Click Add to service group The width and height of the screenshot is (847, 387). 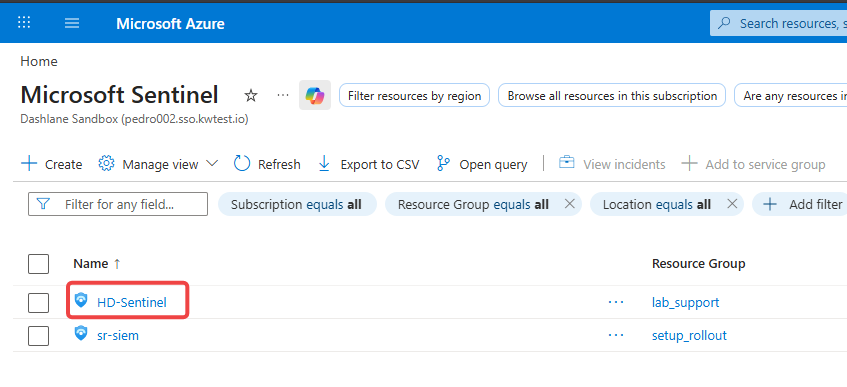(754, 164)
